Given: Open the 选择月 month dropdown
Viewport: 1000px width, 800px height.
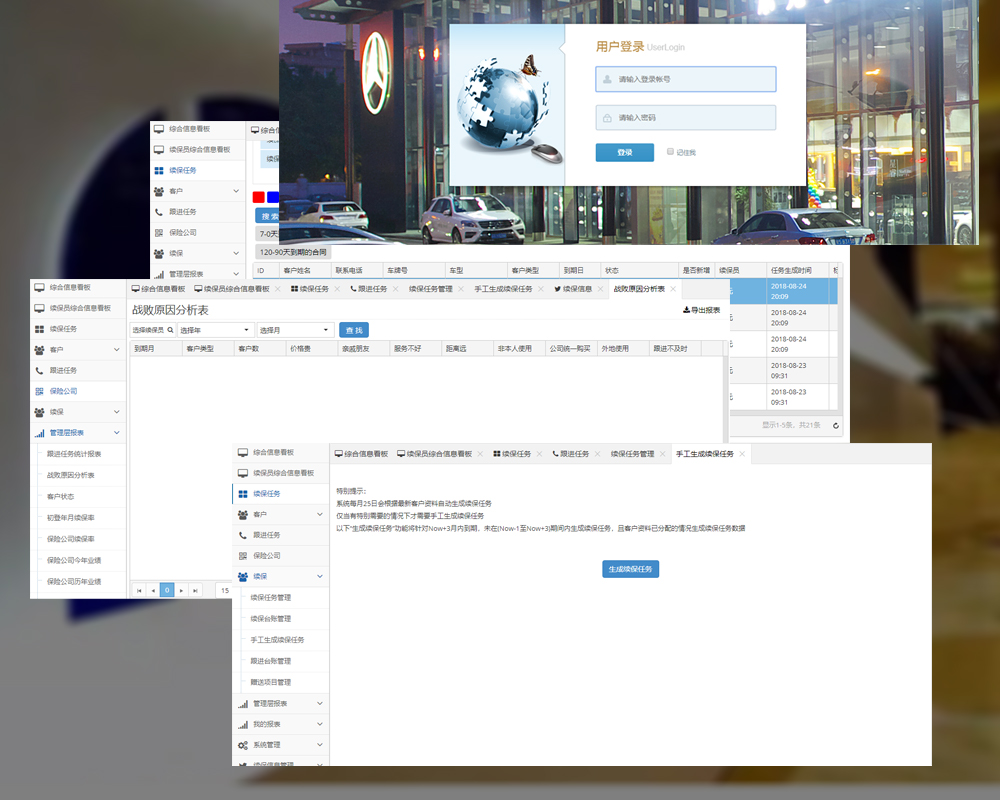Looking at the screenshot, I should [x=295, y=330].
